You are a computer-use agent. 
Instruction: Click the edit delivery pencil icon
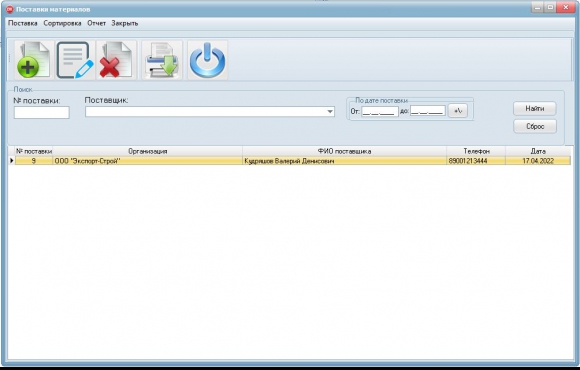coord(75,60)
